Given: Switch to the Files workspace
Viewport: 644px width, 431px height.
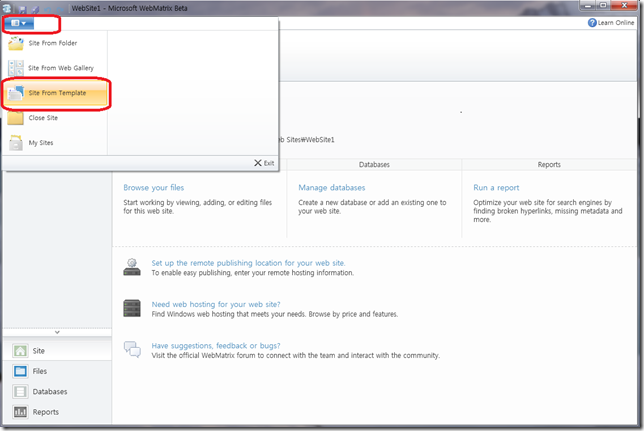Looking at the screenshot, I should [57, 371].
